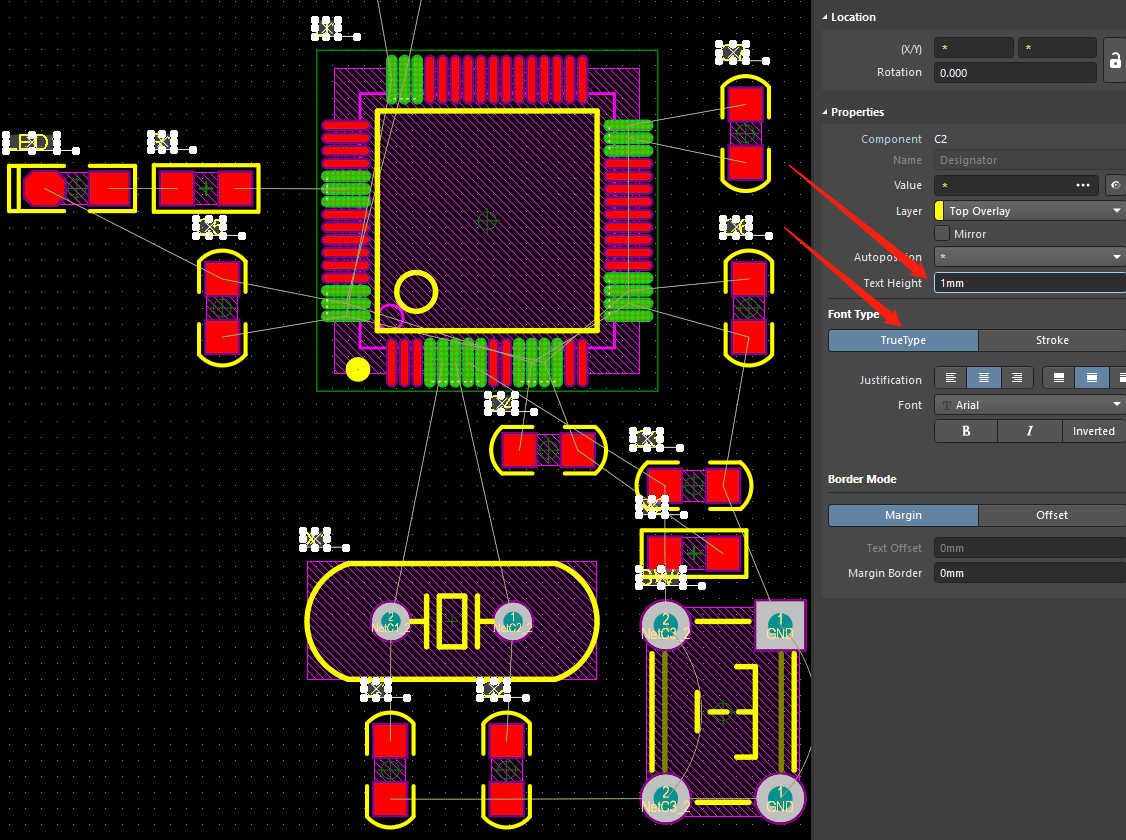Open the Autoposition dropdown
Viewport: 1126px width, 840px height.
point(1030,257)
